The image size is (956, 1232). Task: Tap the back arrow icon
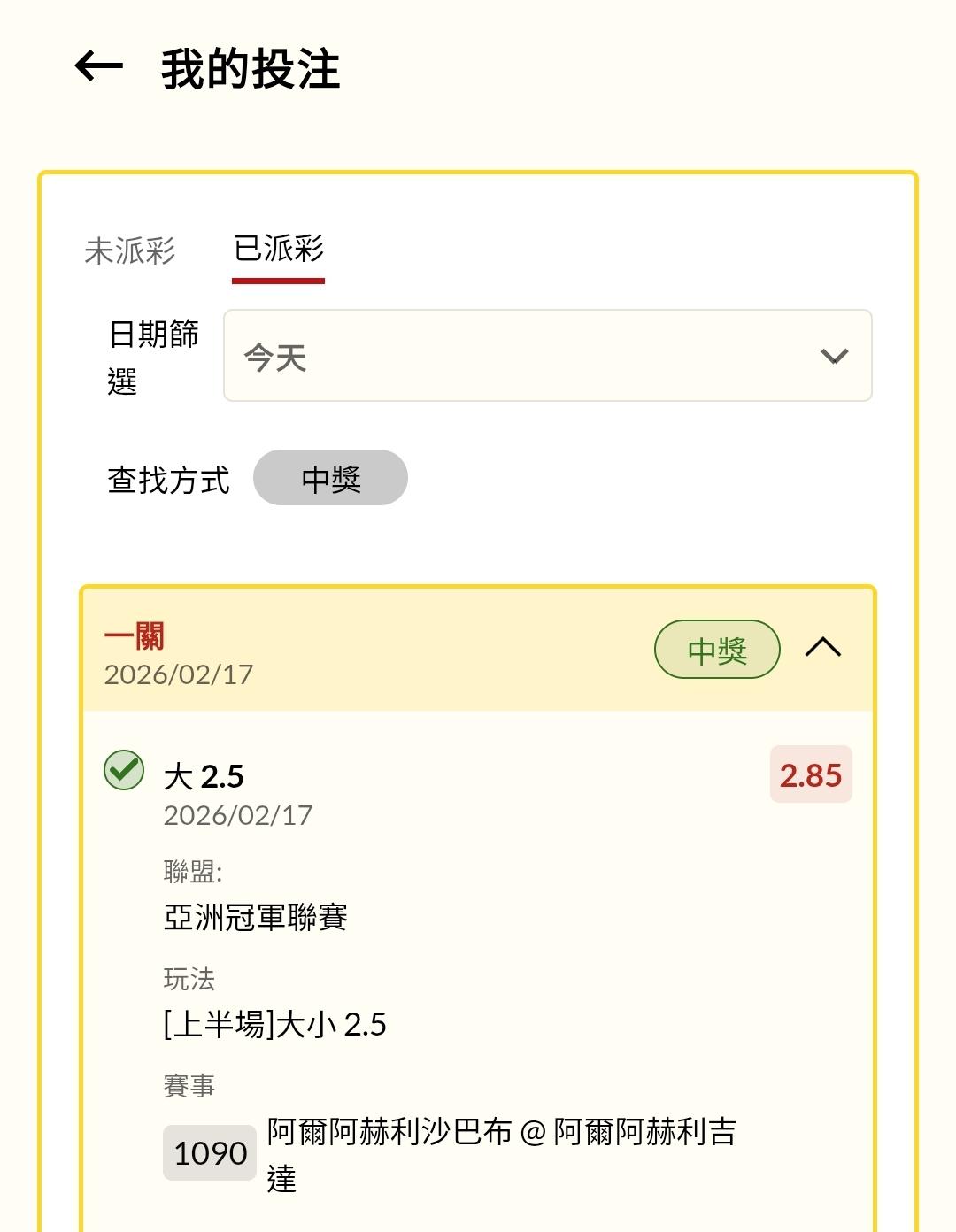coord(98,66)
